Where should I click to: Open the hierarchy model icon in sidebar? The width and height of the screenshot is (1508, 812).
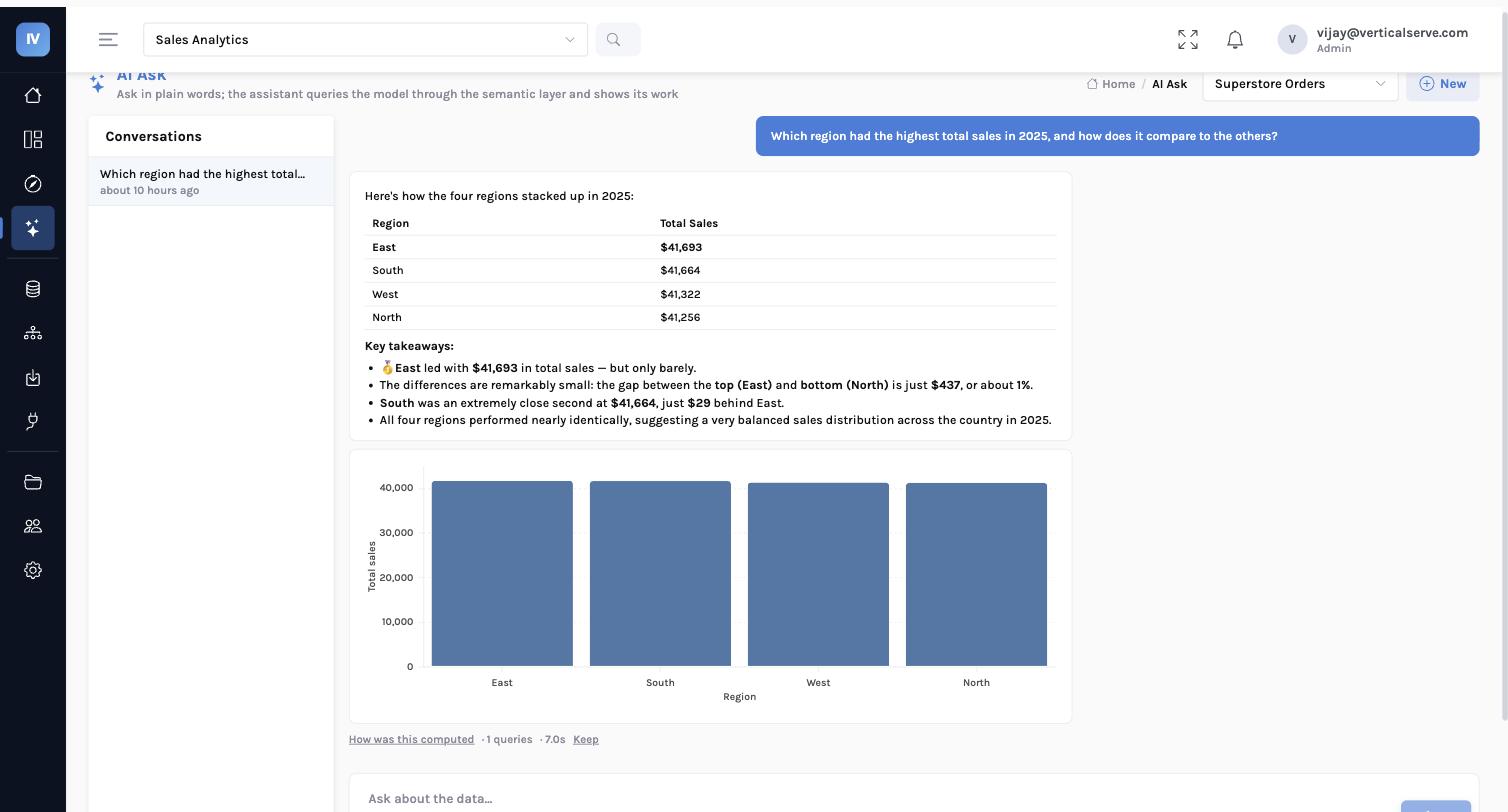(33, 333)
